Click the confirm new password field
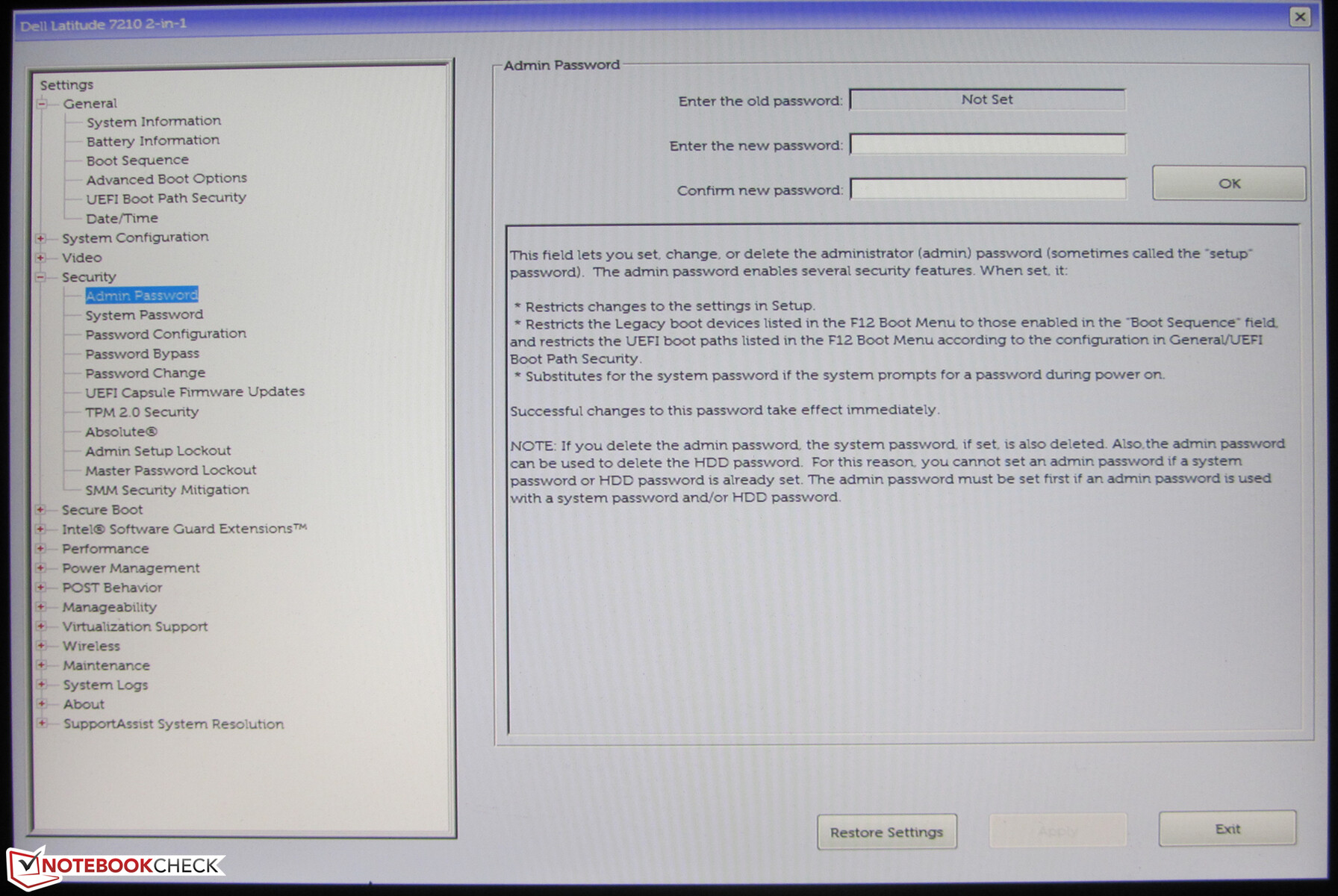This screenshot has width=1338, height=896. pyautogui.click(x=988, y=188)
